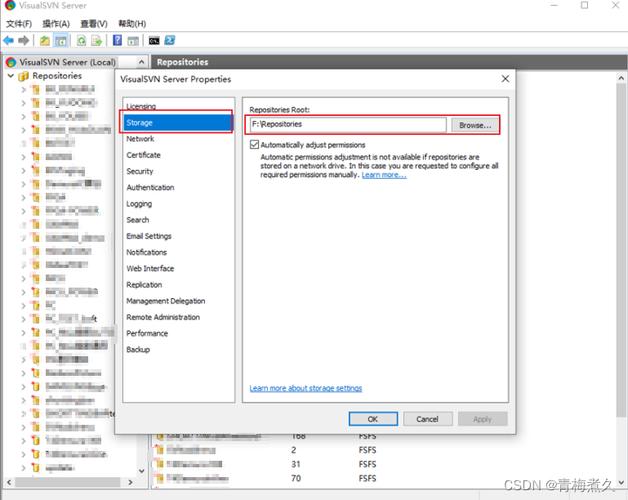This screenshot has height=500, width=628.
Task: Open Learn more about storage settings link
Action: click(x=306, y=388)
